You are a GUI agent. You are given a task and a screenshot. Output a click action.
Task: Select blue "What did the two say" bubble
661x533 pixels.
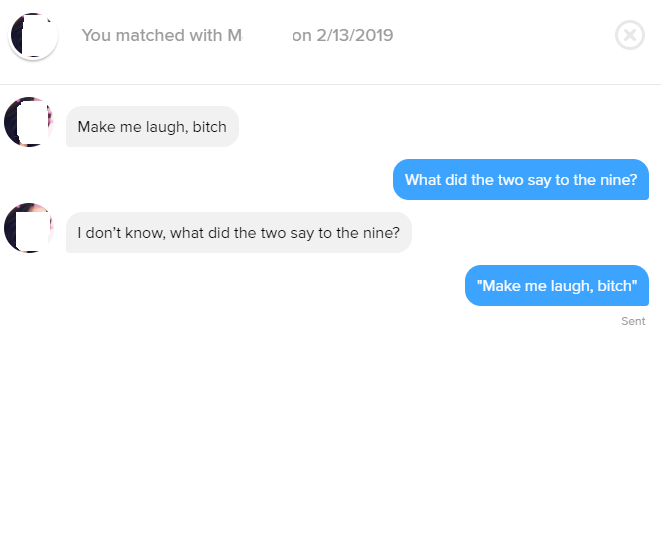tap(520, 180)
